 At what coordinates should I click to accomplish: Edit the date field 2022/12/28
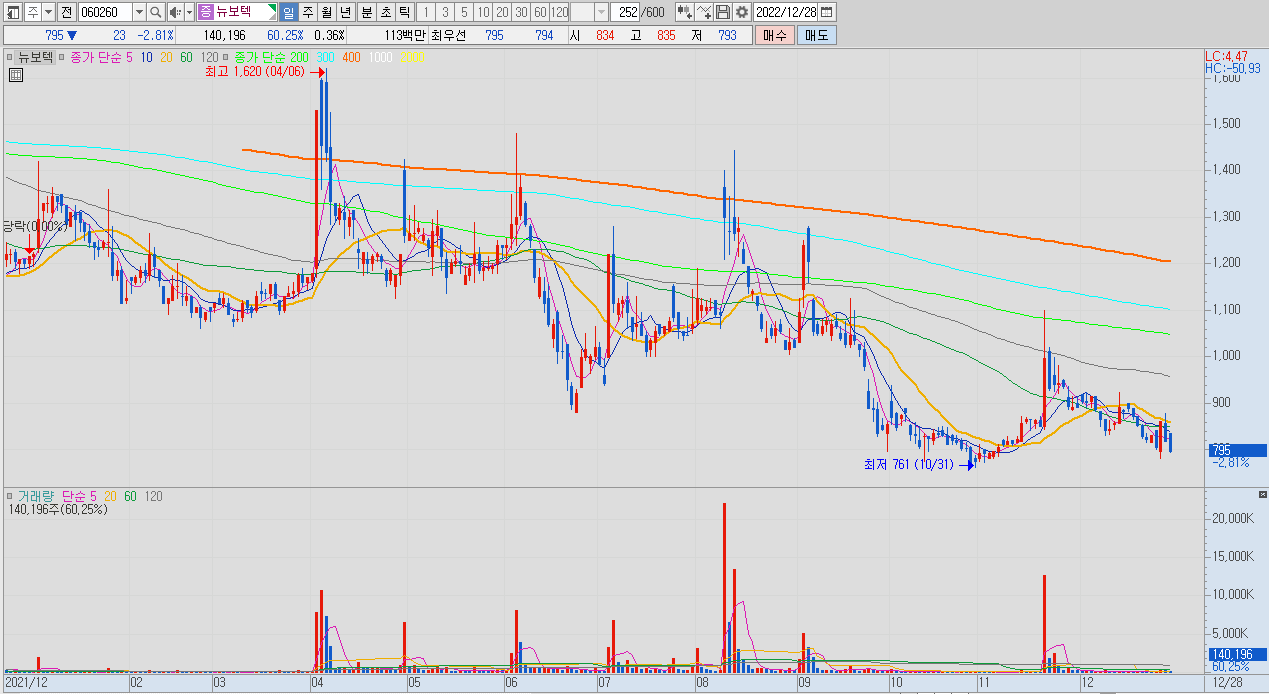tap(786, 12)
